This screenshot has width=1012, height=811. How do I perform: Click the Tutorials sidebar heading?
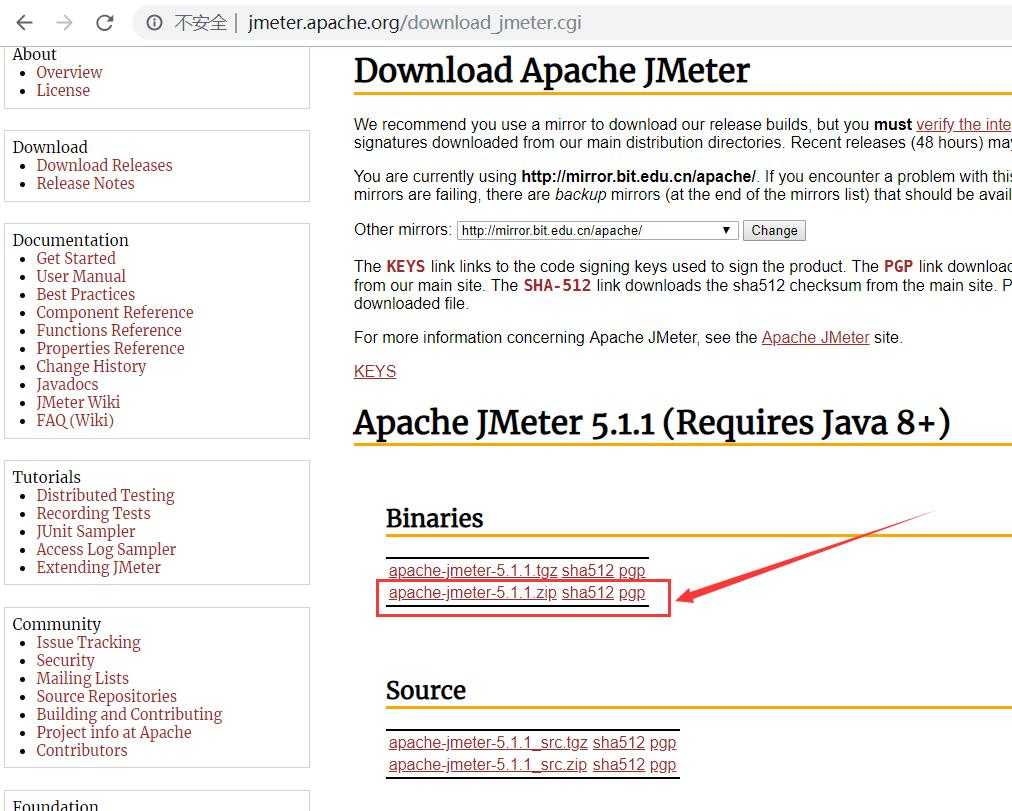coord(46,477)
